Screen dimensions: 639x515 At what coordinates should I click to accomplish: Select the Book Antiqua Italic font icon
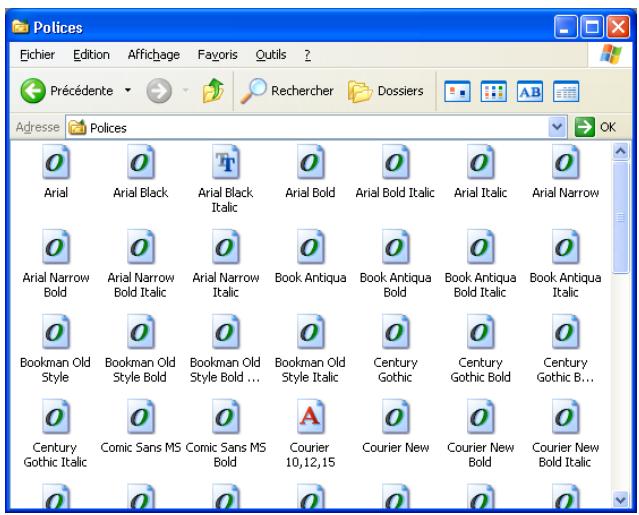point(565,247)
